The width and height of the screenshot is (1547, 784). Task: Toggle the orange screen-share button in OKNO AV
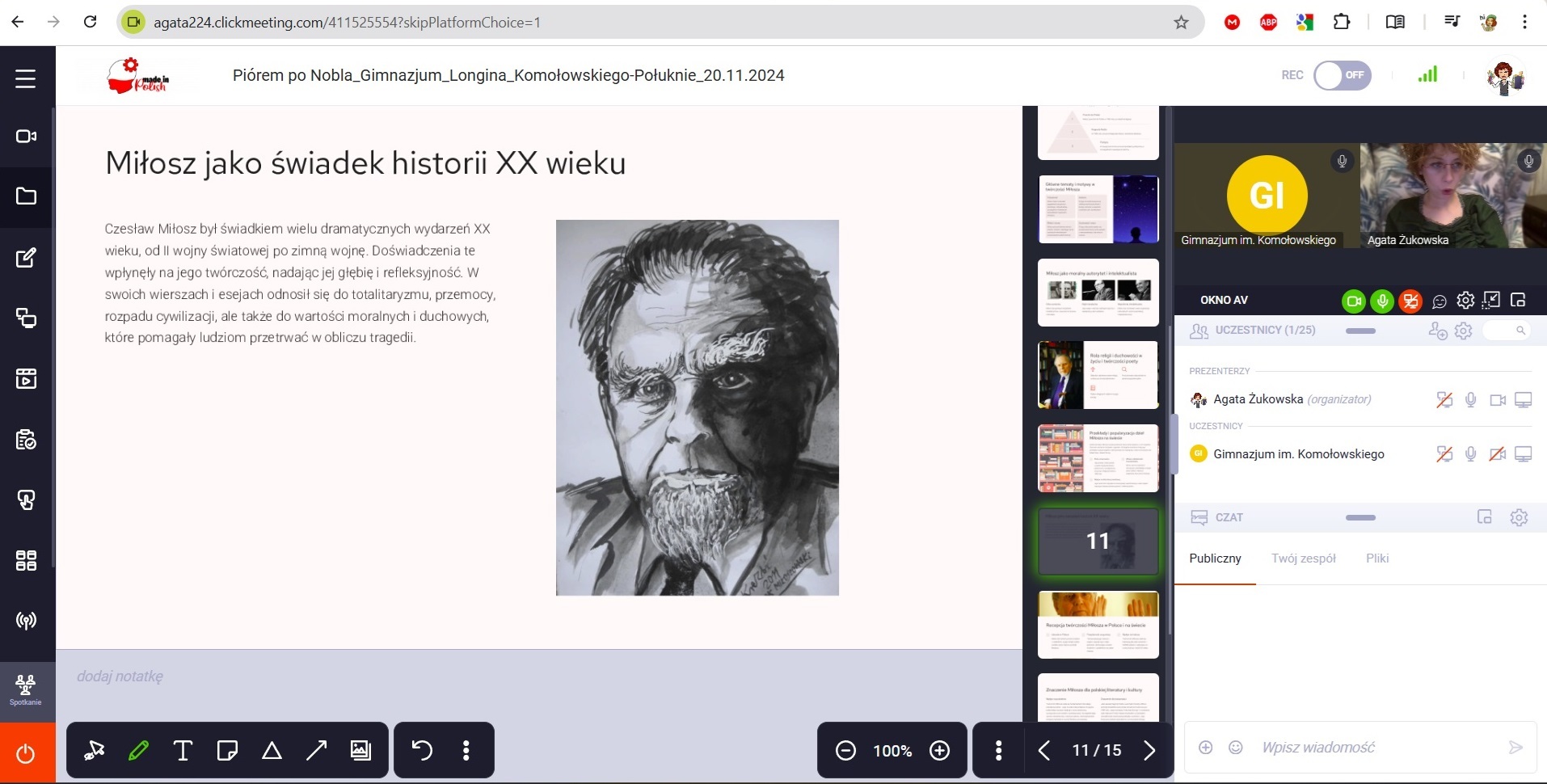coord(1411,301)
